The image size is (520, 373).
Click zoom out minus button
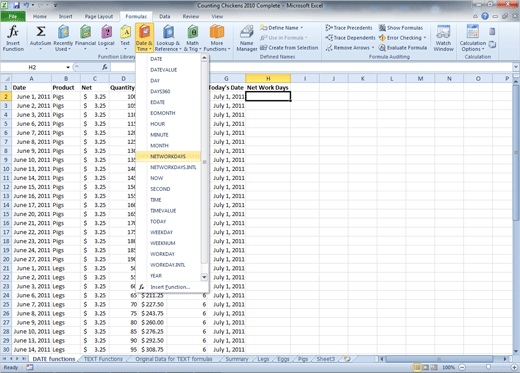coord(462,367)
